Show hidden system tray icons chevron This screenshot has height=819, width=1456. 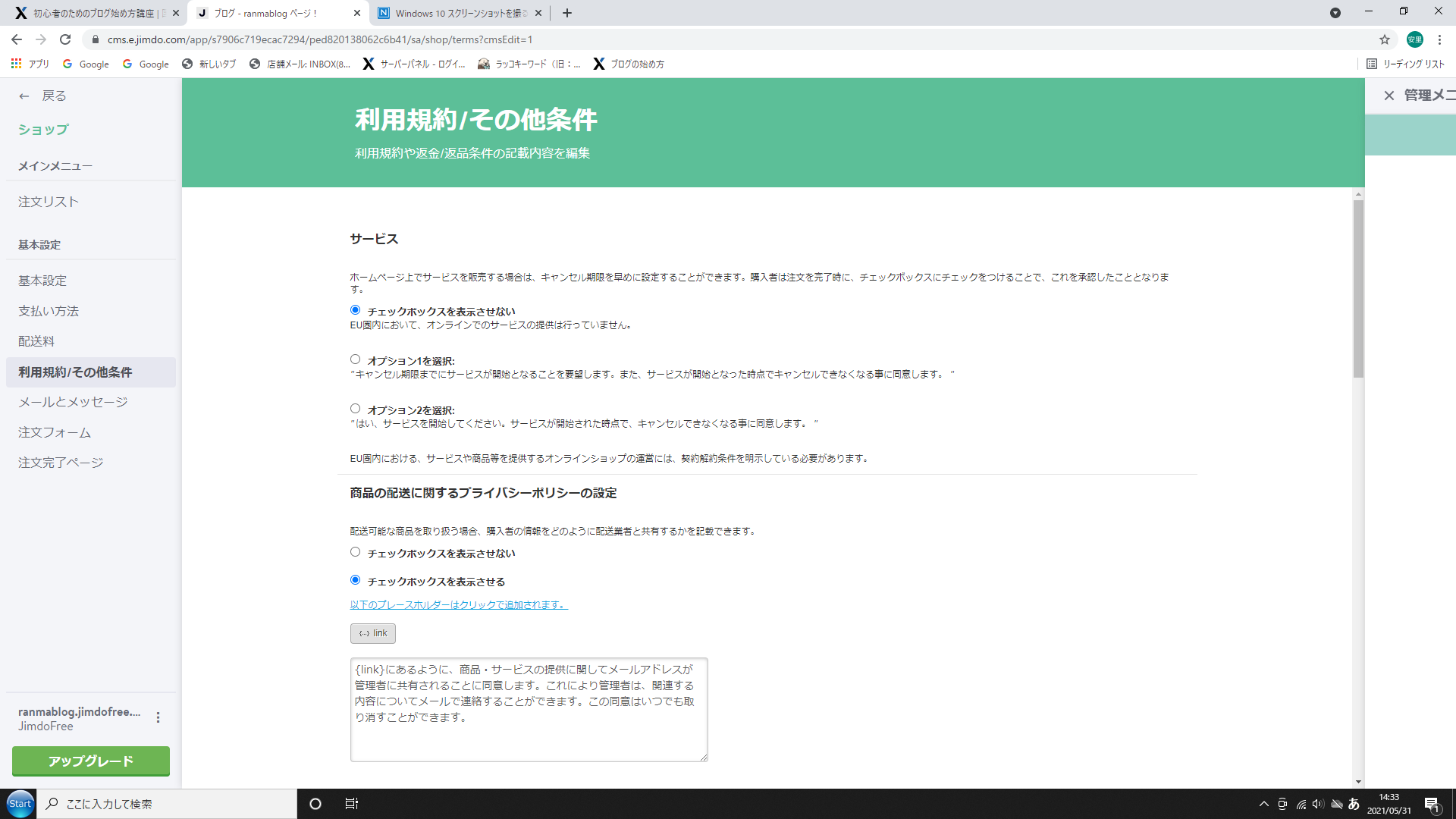pos(1263,804)
